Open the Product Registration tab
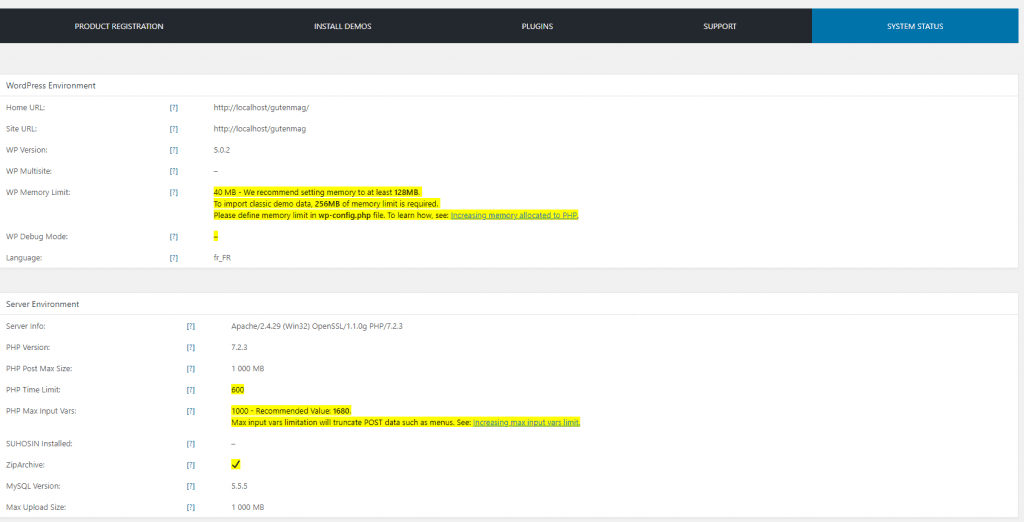The image size is (1024, 522). 119,26
